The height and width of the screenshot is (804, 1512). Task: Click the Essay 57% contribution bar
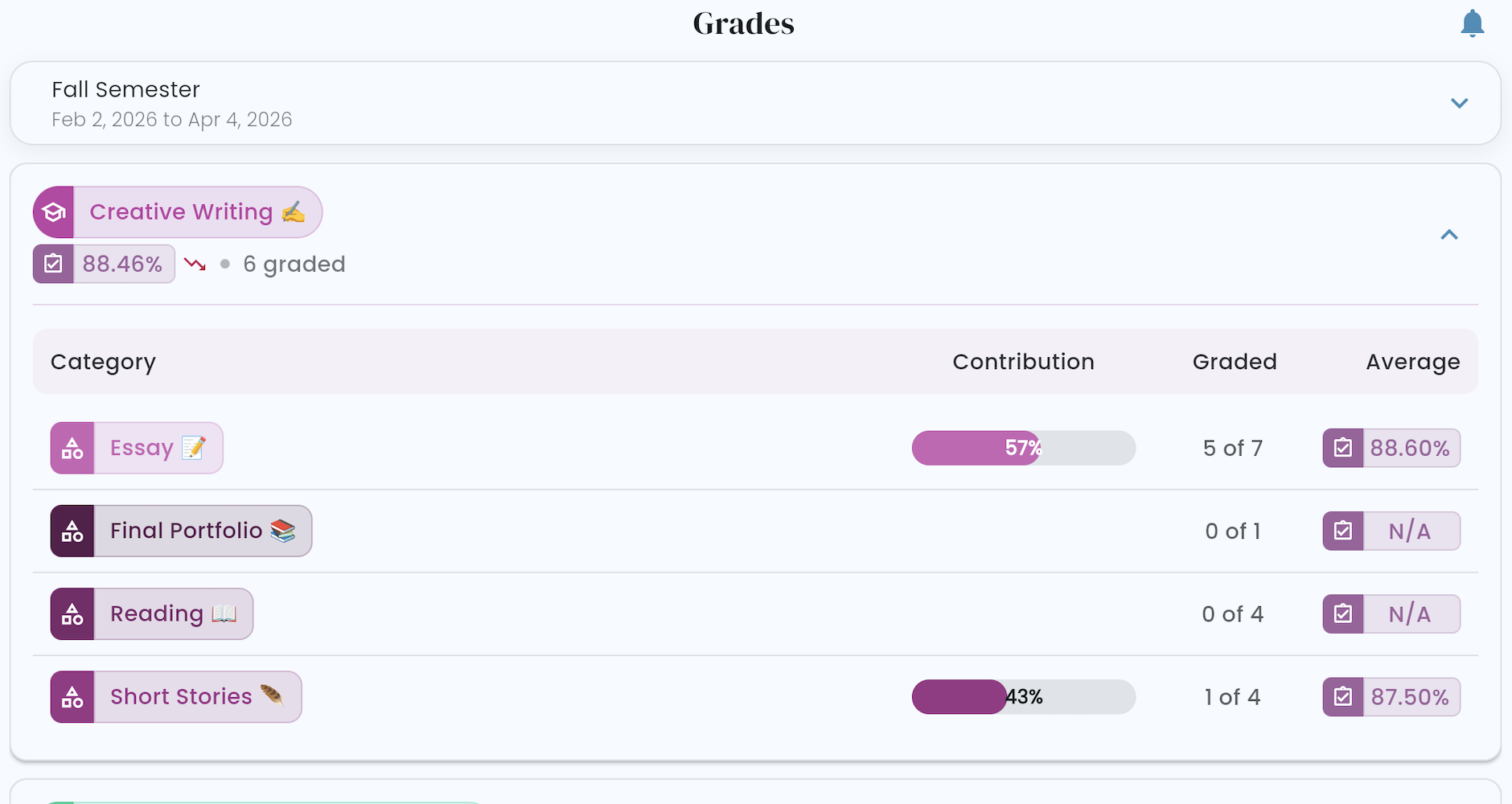[x=1024, y=448]
